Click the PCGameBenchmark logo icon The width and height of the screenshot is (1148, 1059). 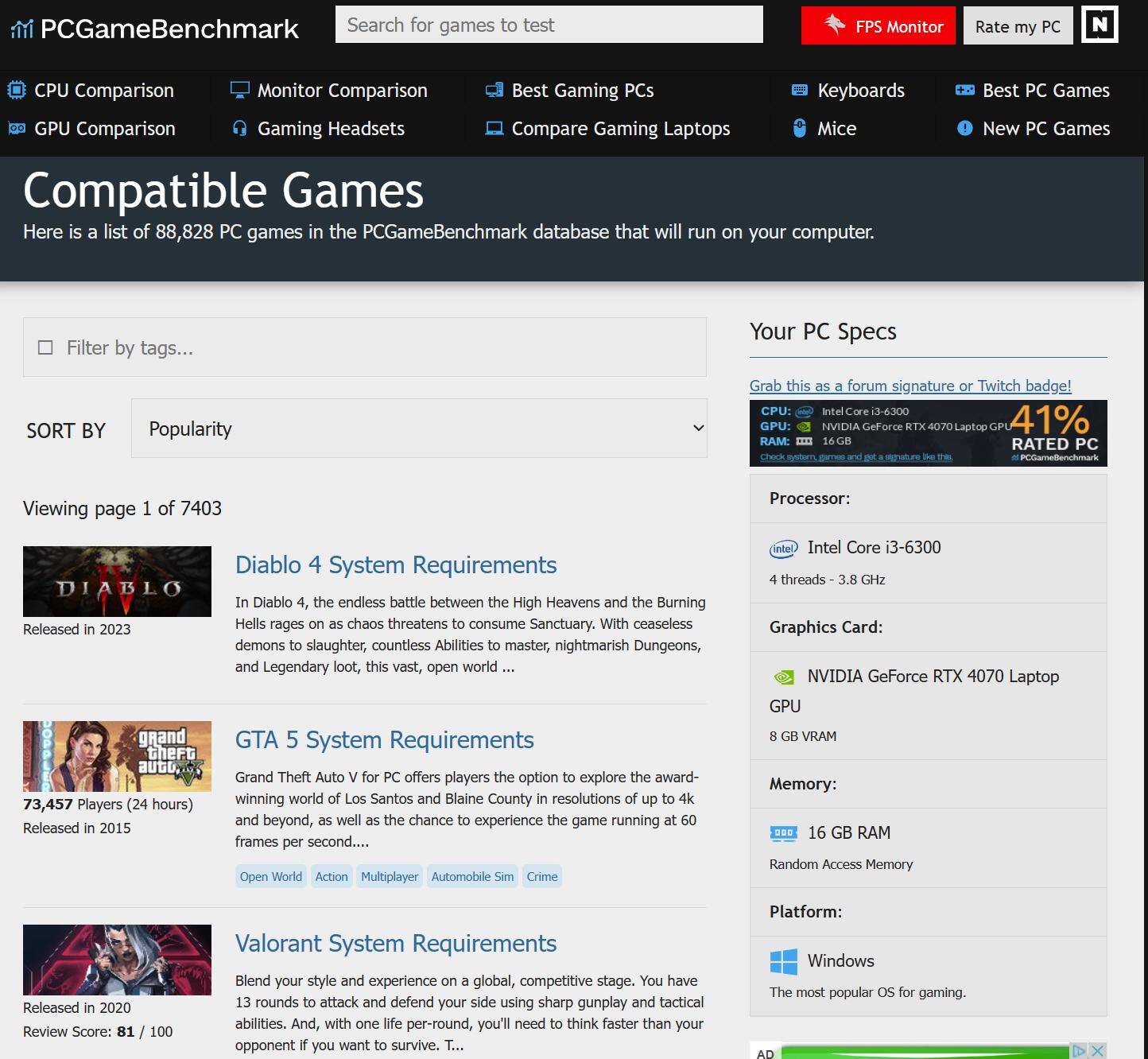coord(21,29)
